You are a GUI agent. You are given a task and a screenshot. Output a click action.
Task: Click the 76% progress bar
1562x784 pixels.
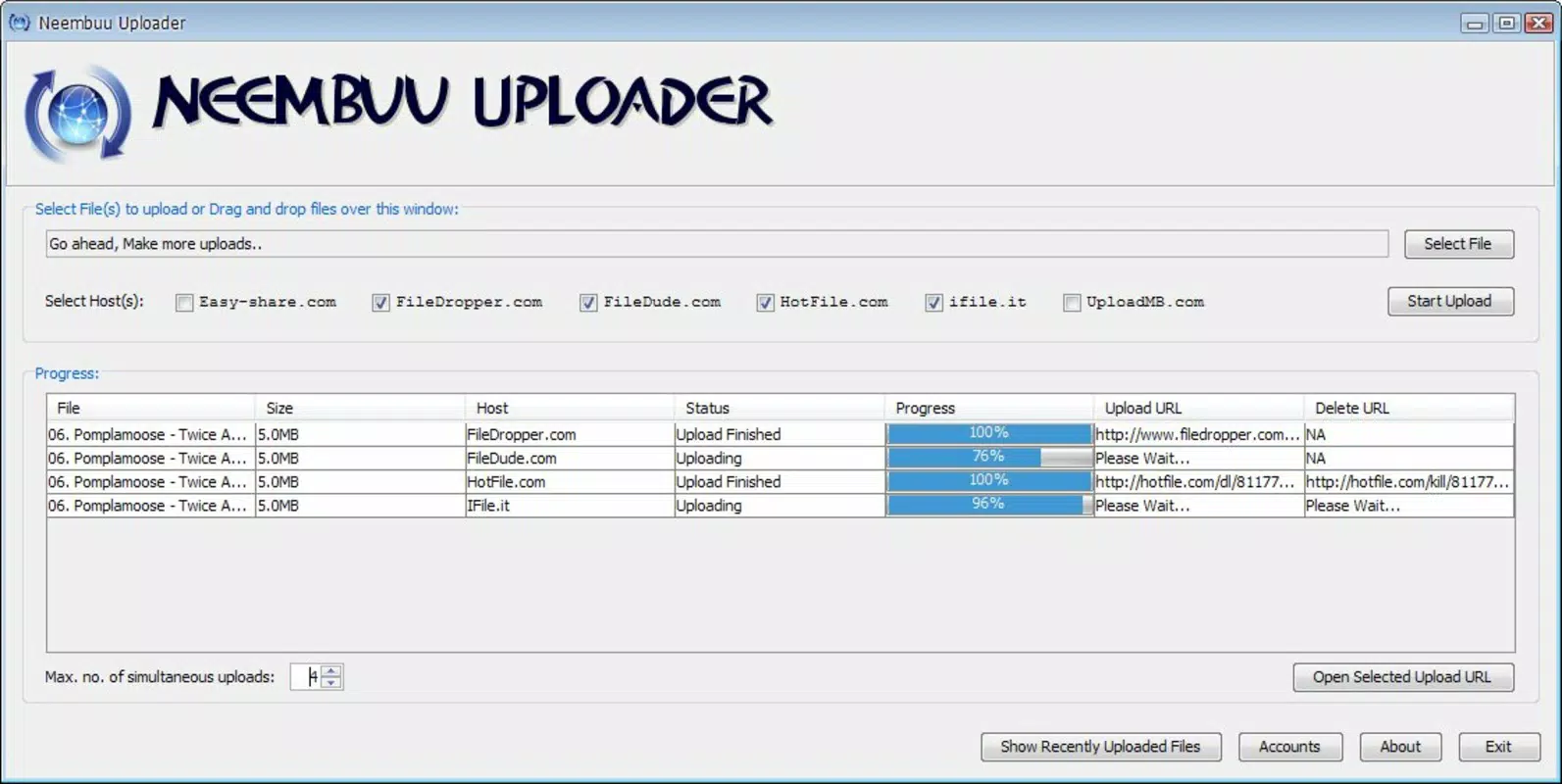pos(989,458)
